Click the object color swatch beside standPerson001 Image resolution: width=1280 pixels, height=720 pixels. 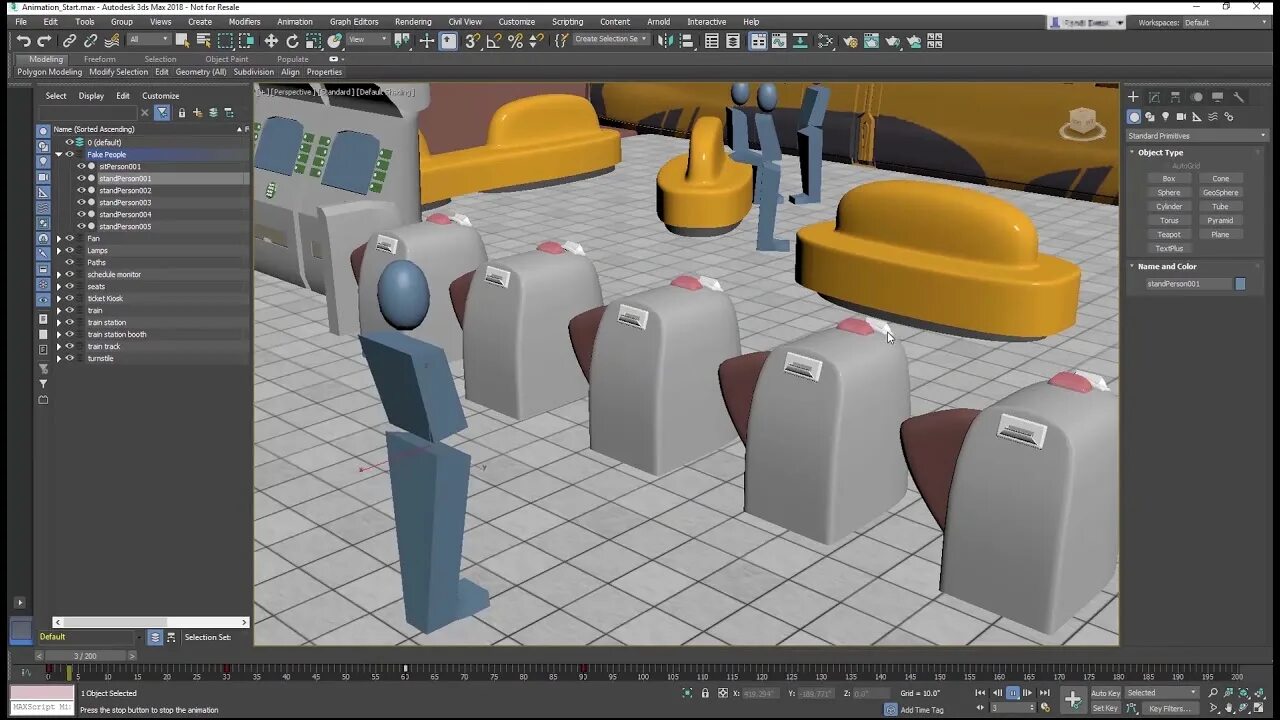click(1240, 284)
